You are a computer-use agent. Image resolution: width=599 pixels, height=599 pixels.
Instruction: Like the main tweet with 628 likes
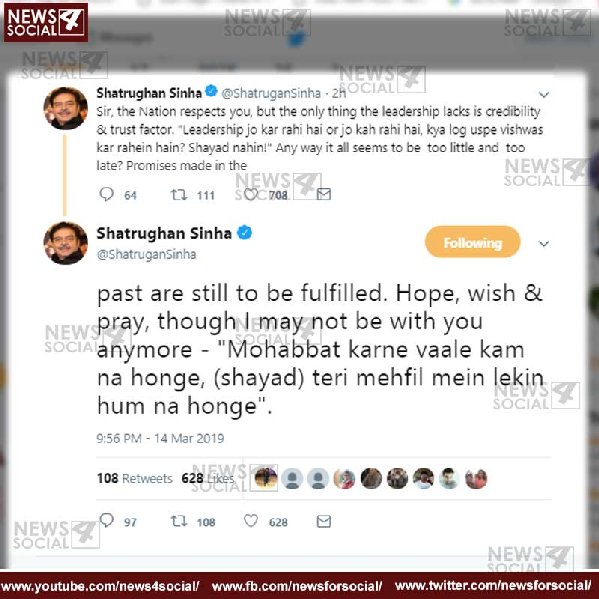251,521
